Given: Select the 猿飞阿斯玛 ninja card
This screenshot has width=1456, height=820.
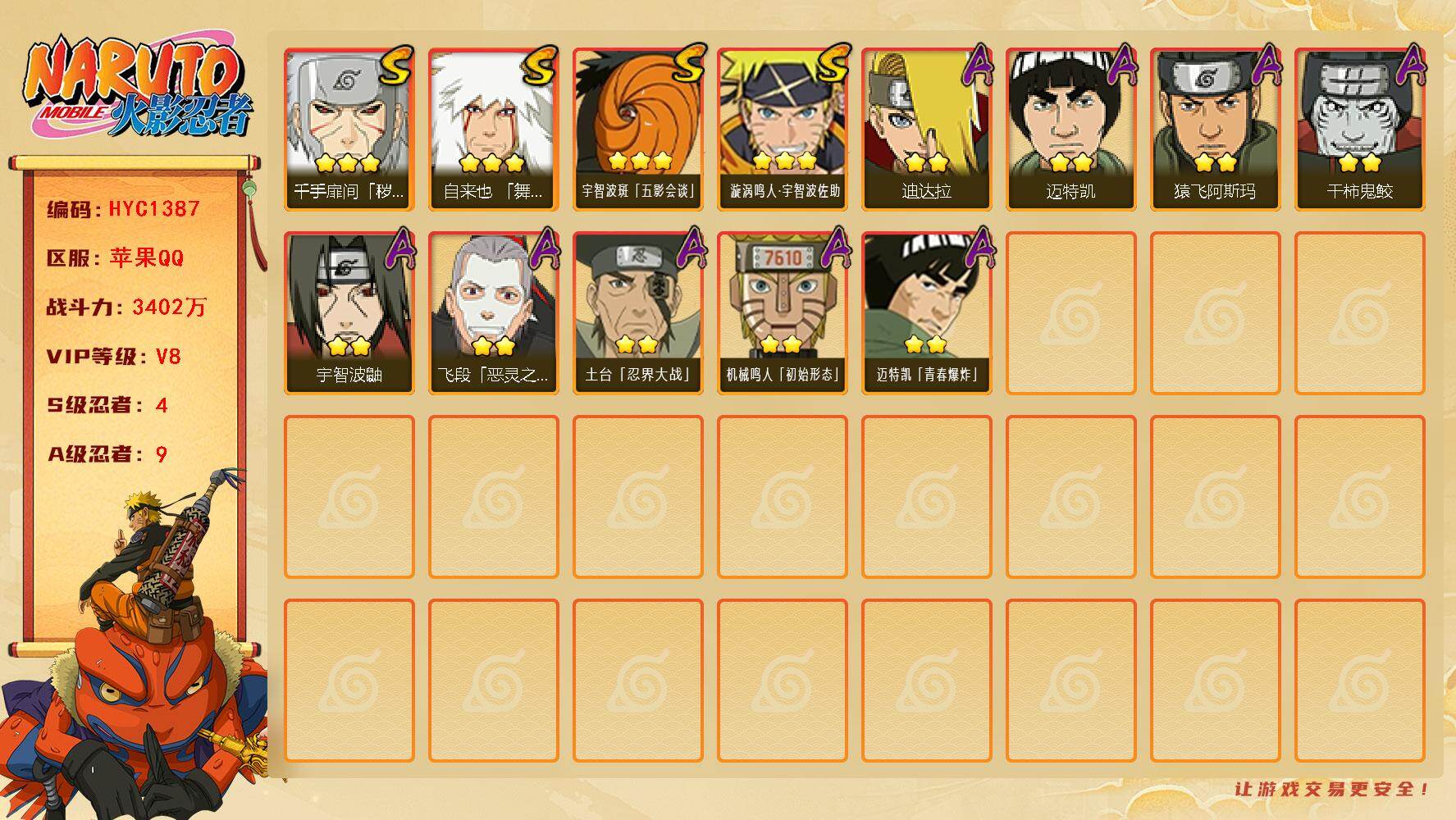Looking at the screenshot, I should pyautogui.click(x=1216, y=130).
